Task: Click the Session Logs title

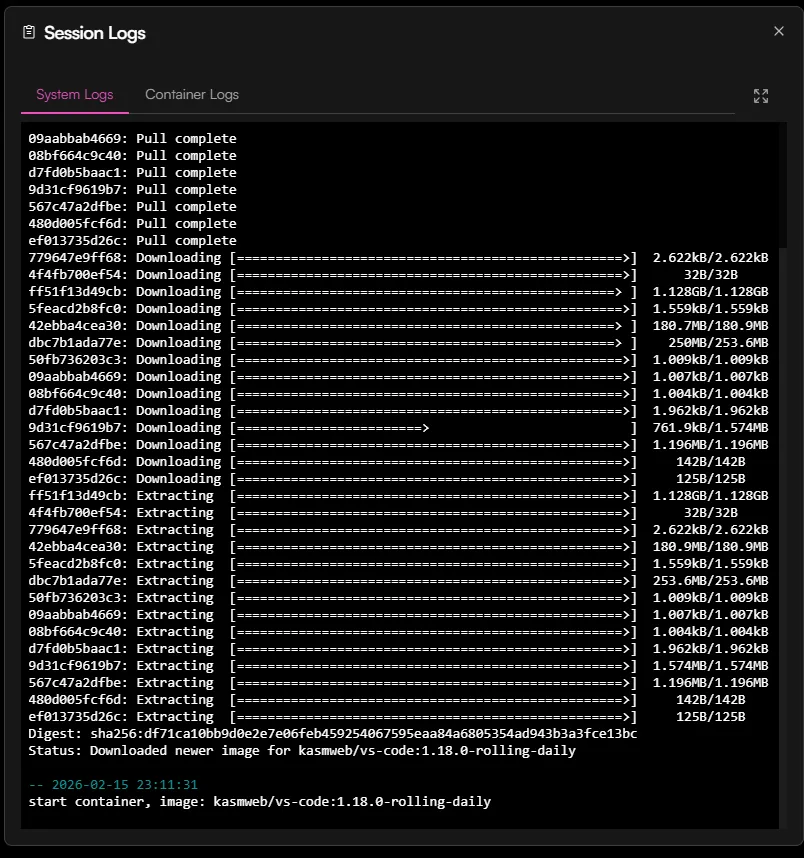Action: (95, 33)
